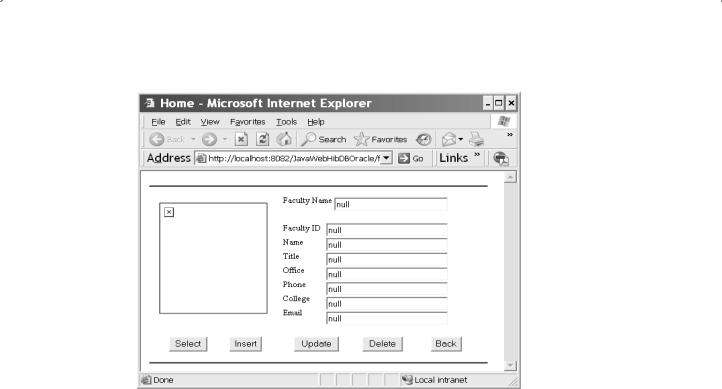Open the Forward button history dropdown arrow
The height and width of the screenshot is (389, 722).
click(225, 139)
